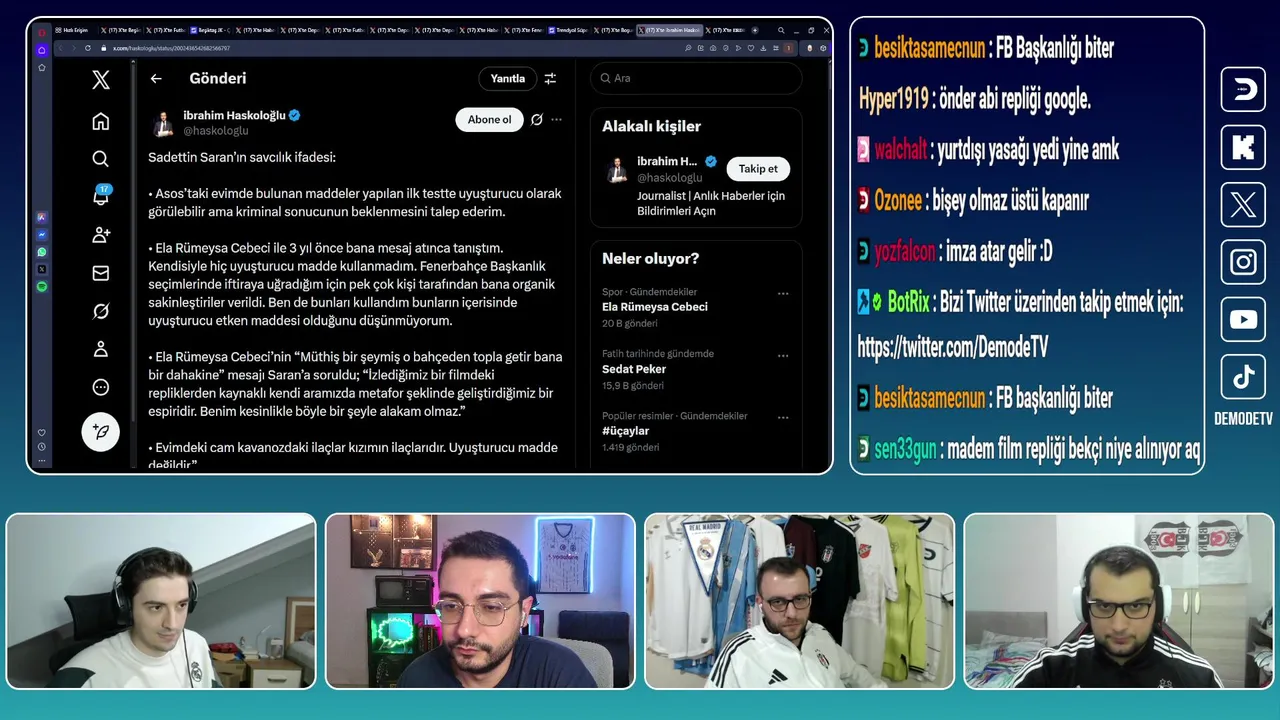The width and height of the screenshot is (1280, 720).
Task: Click chat username sen33gun
Action: tap(905, 450)
